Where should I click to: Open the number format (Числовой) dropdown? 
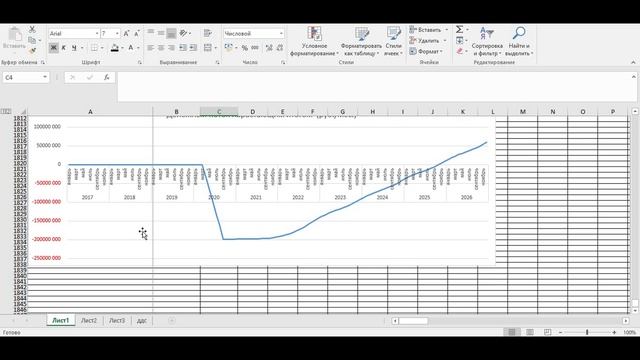click(x=281, y=33)
